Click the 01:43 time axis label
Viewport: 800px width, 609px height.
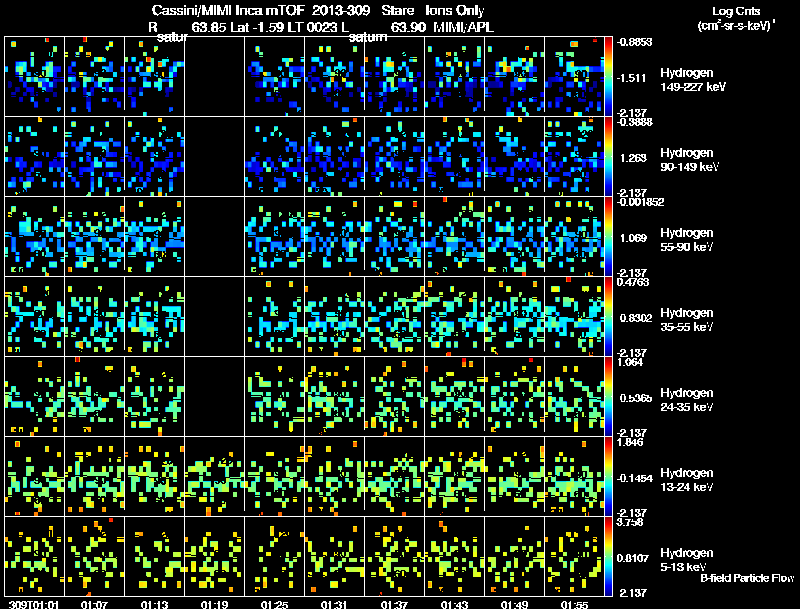click(x=454, y=604)
